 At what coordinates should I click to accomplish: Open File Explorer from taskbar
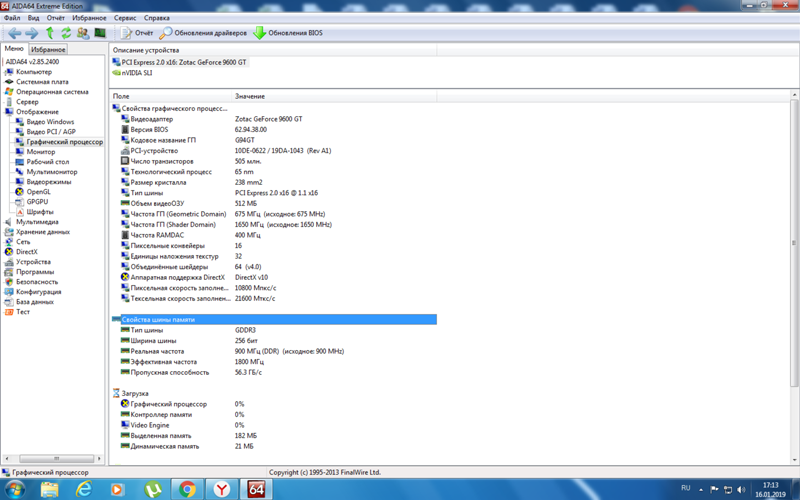49,490
